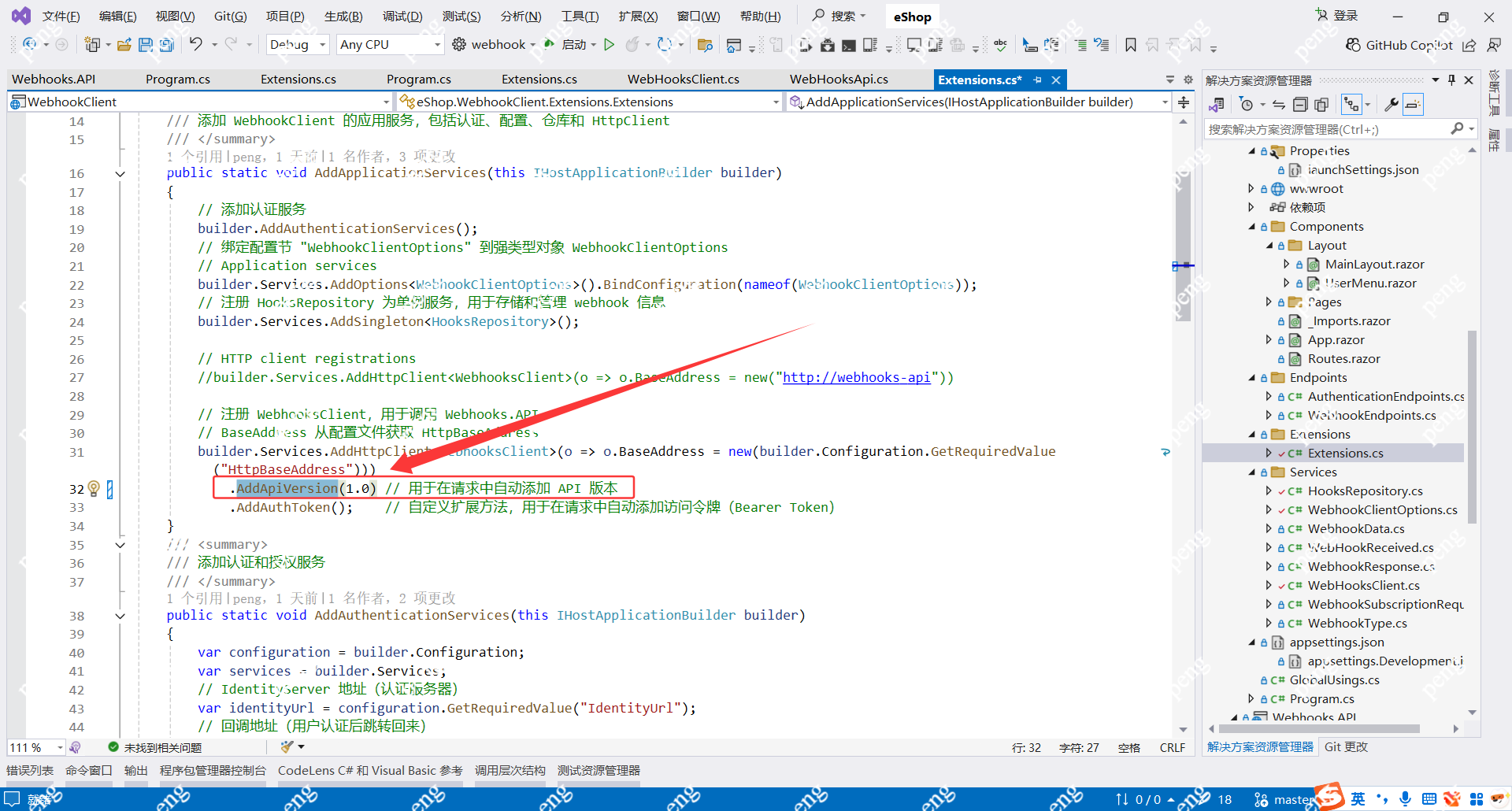
Task: Open the 111 % zoom level dropdown
Action: tap(36, 747)
